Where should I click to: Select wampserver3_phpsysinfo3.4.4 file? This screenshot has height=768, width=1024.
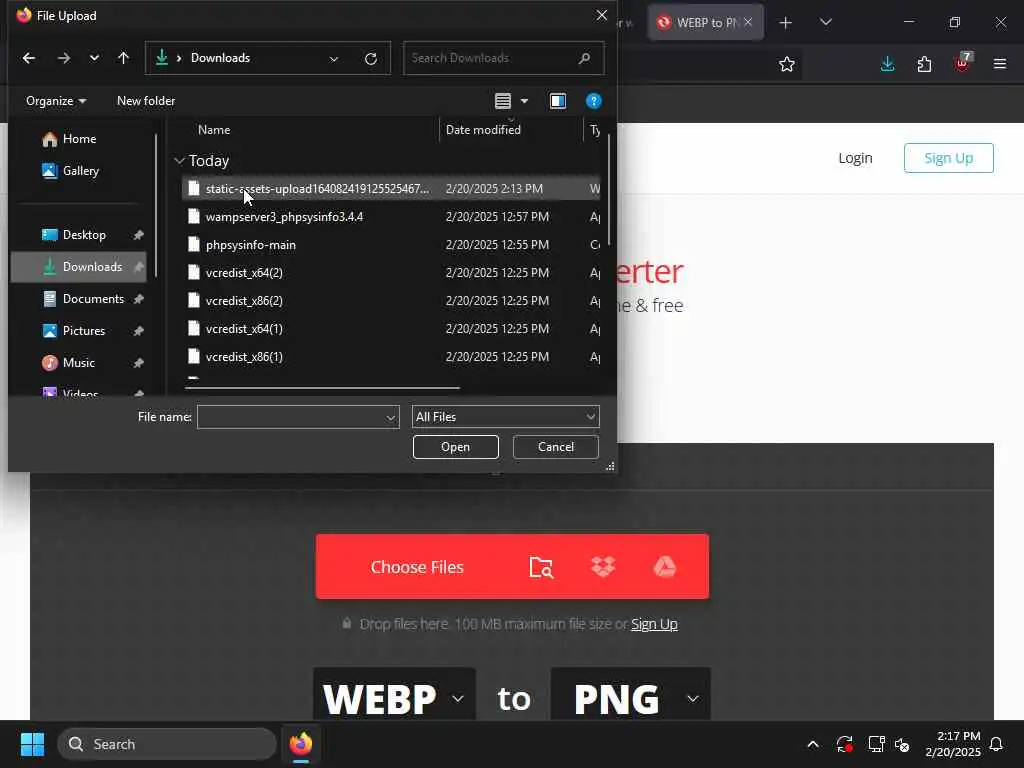tap(391, 217)
